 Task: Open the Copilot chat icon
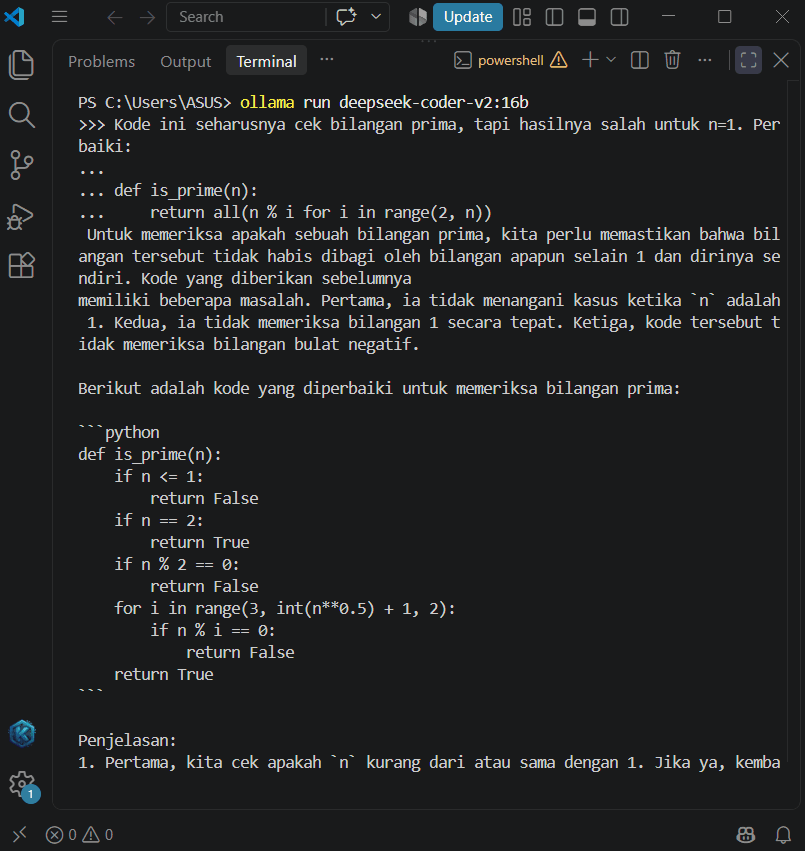coord(346,17)
